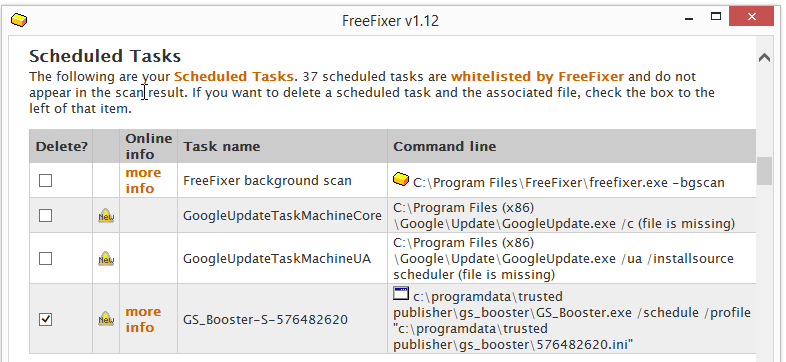Click the New badge for GoogleUpdateTaskMachineUA
The image size is (786, 362).
106,258
